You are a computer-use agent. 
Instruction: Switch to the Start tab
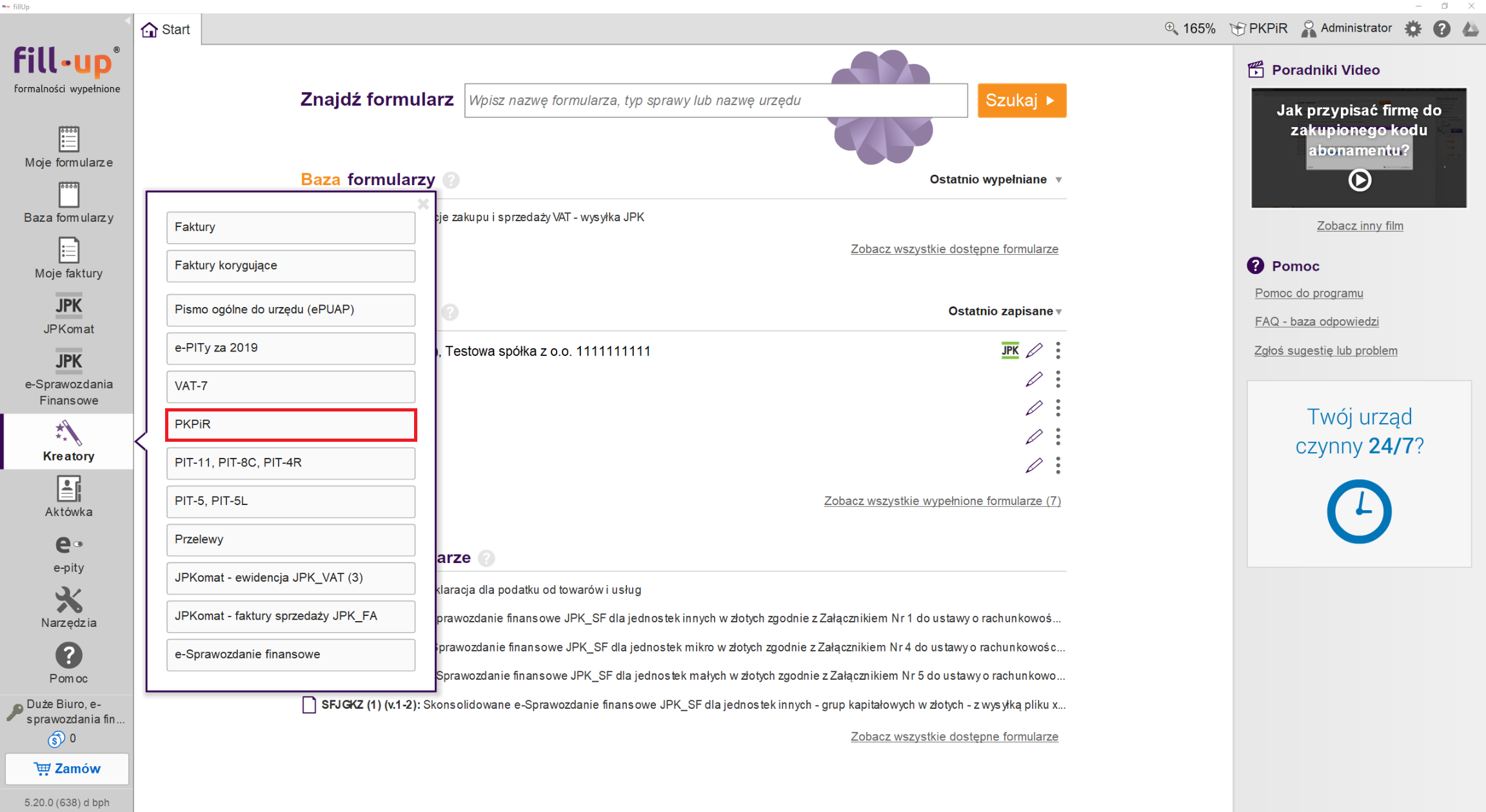tap(166, 30)
